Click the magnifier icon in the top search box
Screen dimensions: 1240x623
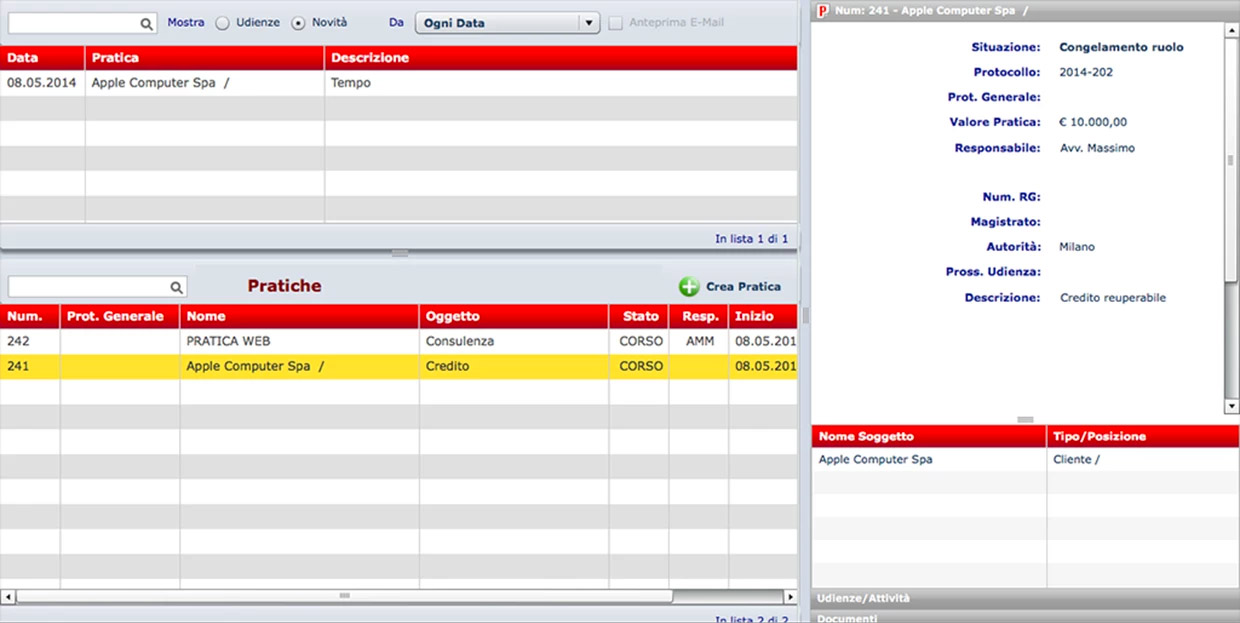click(x=146, y=23)
